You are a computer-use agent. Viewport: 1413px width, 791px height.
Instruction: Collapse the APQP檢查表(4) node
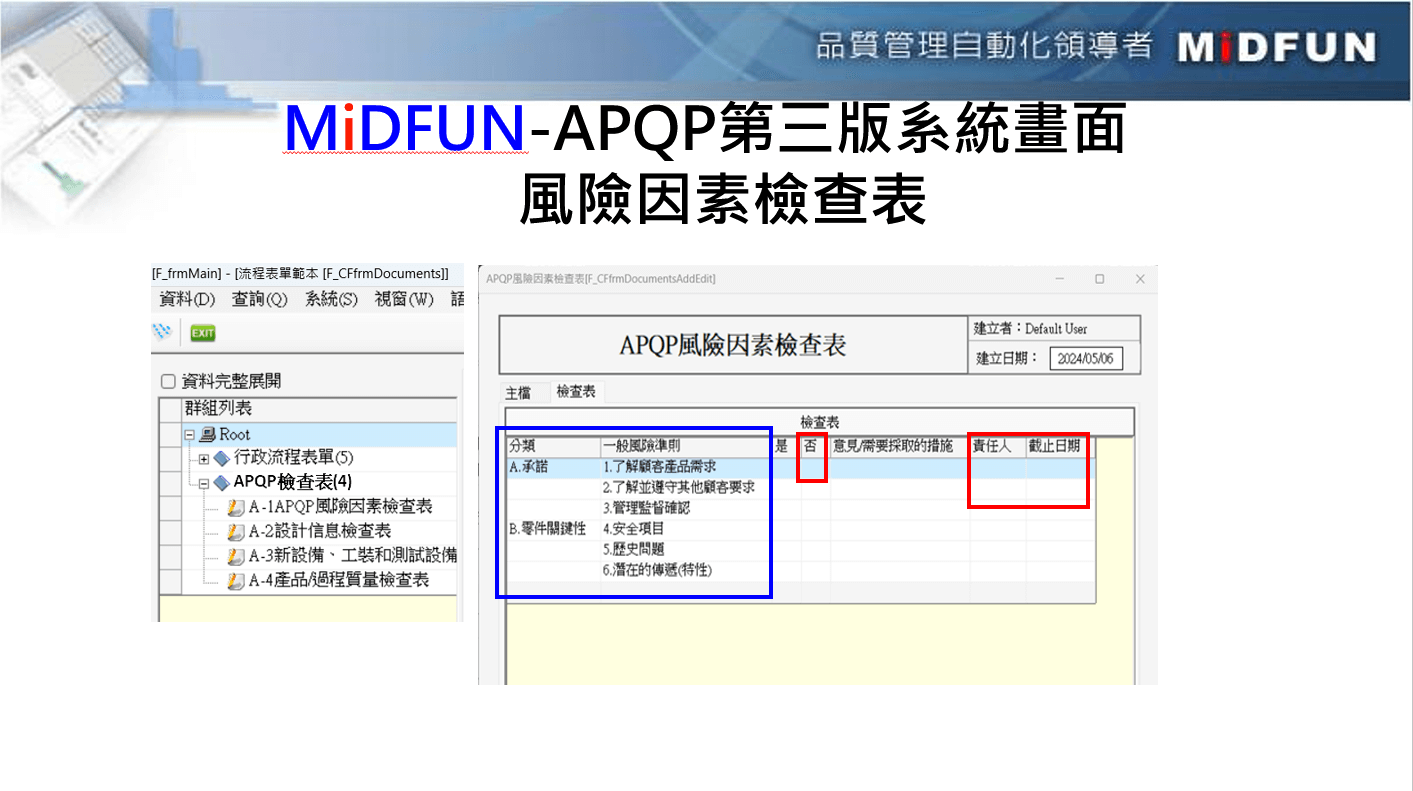204,483
